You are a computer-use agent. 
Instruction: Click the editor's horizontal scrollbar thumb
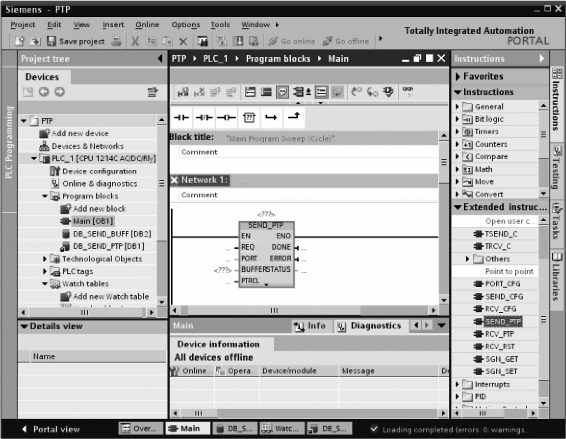[274, 310]
